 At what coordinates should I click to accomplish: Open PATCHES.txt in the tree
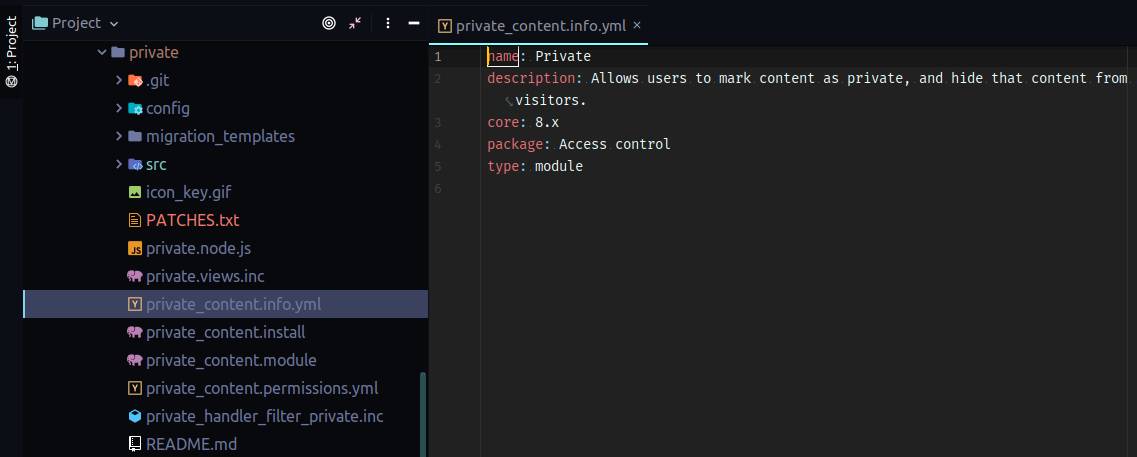pos(192,220)
